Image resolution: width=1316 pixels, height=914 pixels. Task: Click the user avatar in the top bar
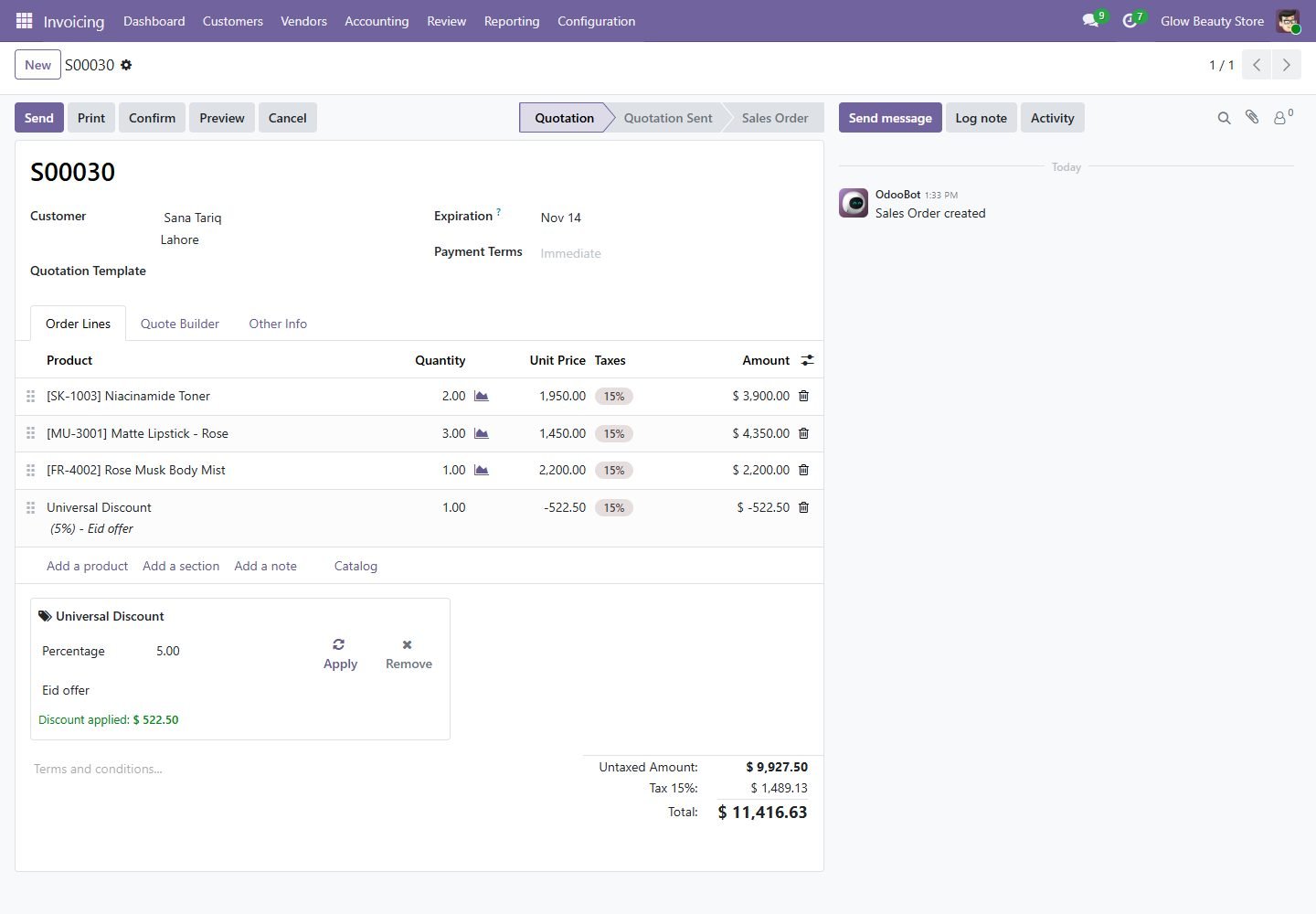tap(1288, 21)
